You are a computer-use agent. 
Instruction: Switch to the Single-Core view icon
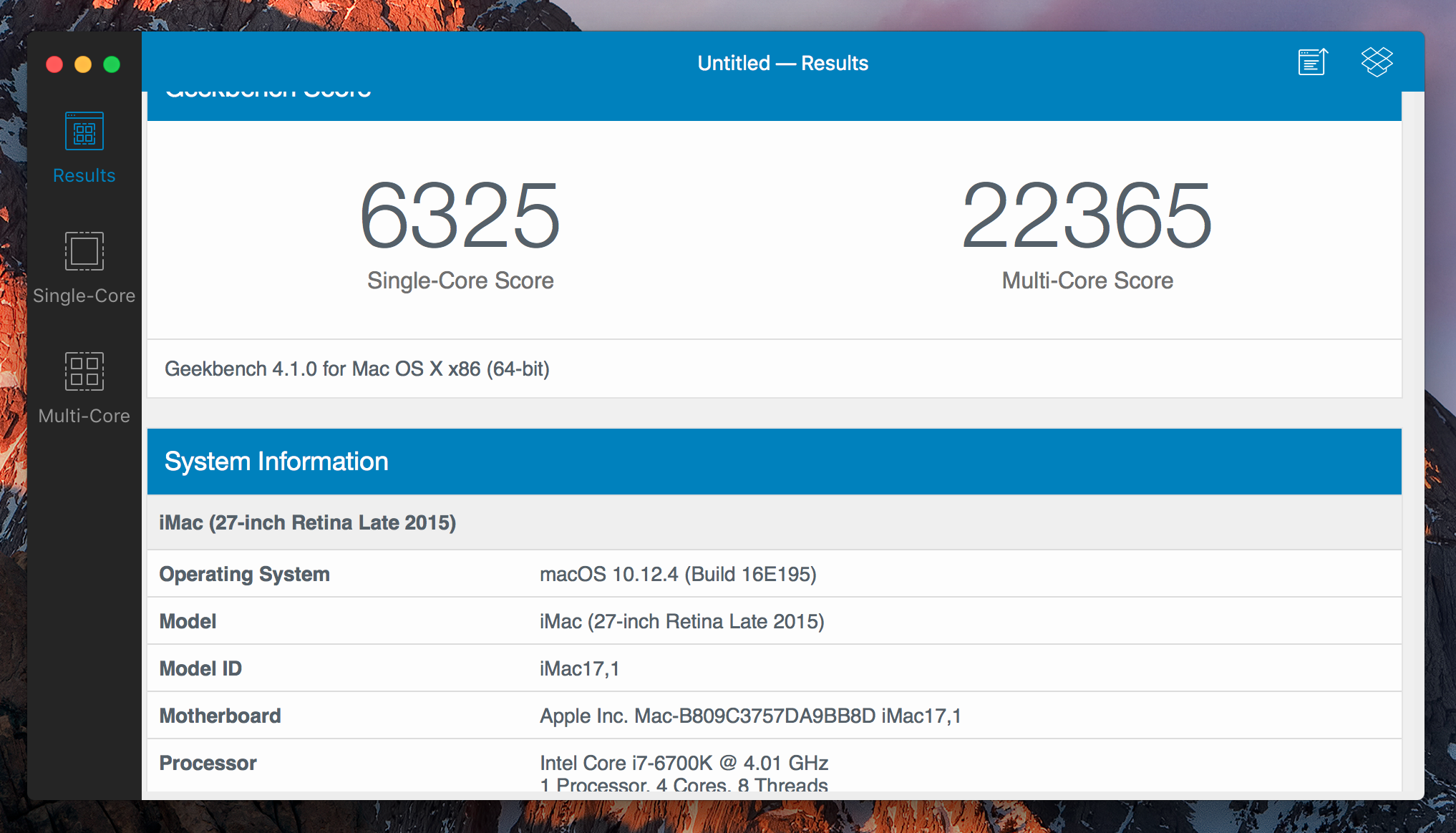tap(84, 251)
